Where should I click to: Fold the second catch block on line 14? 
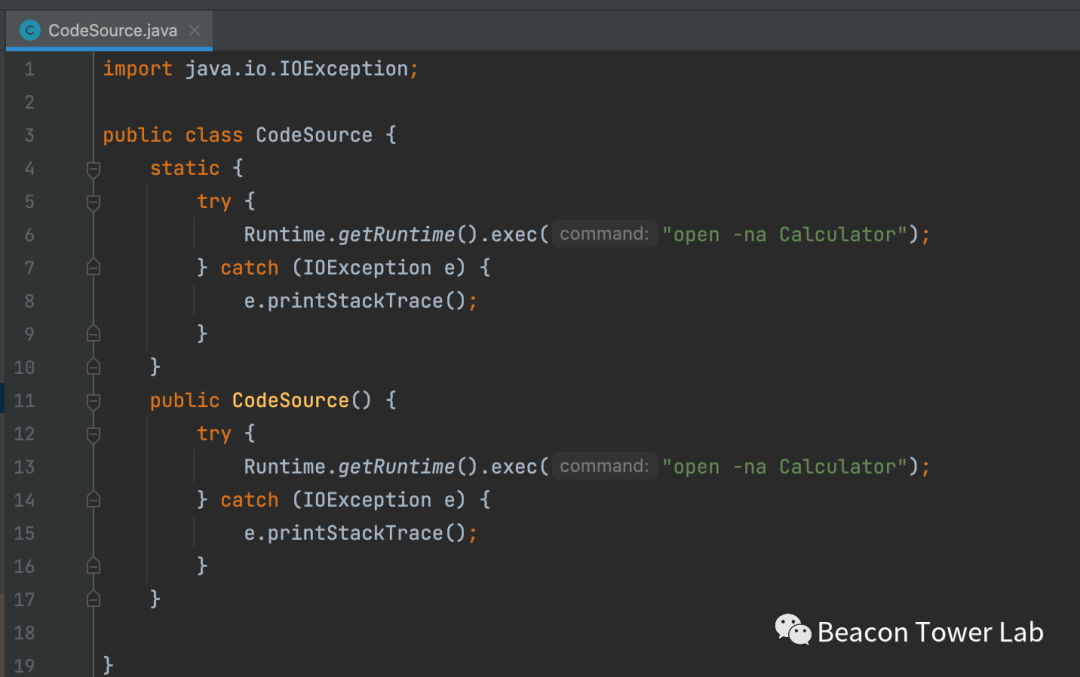(93, 500)
